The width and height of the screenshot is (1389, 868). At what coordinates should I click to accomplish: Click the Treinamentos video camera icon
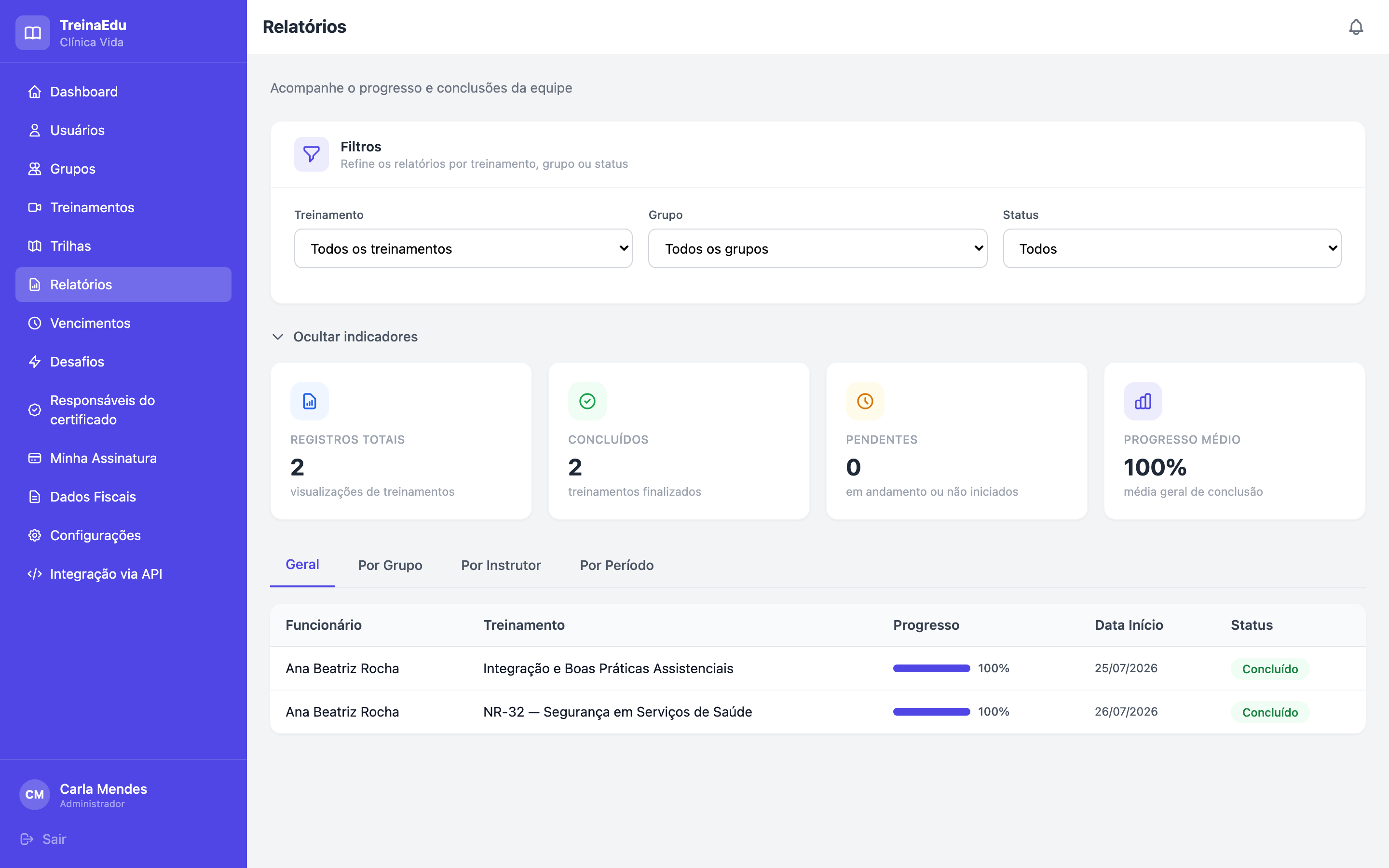pyautogui.click(x=34, y=207)
